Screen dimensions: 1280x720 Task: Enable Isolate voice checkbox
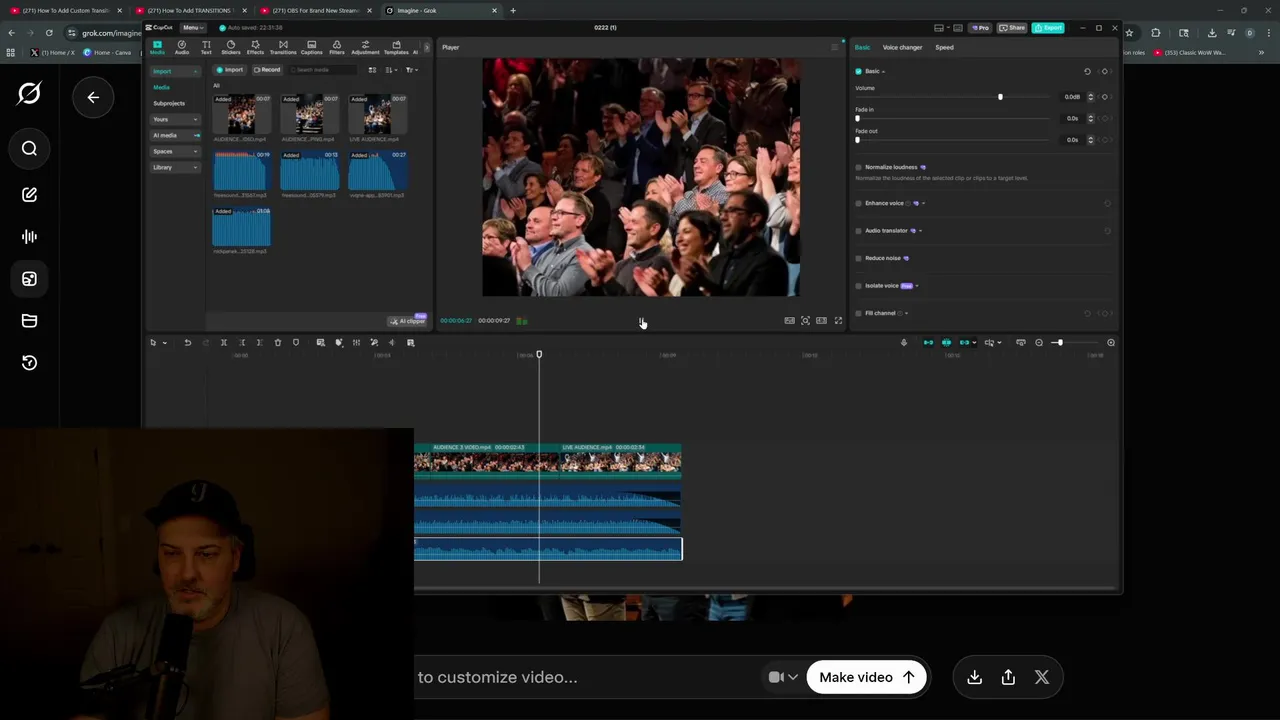(858, 286)
